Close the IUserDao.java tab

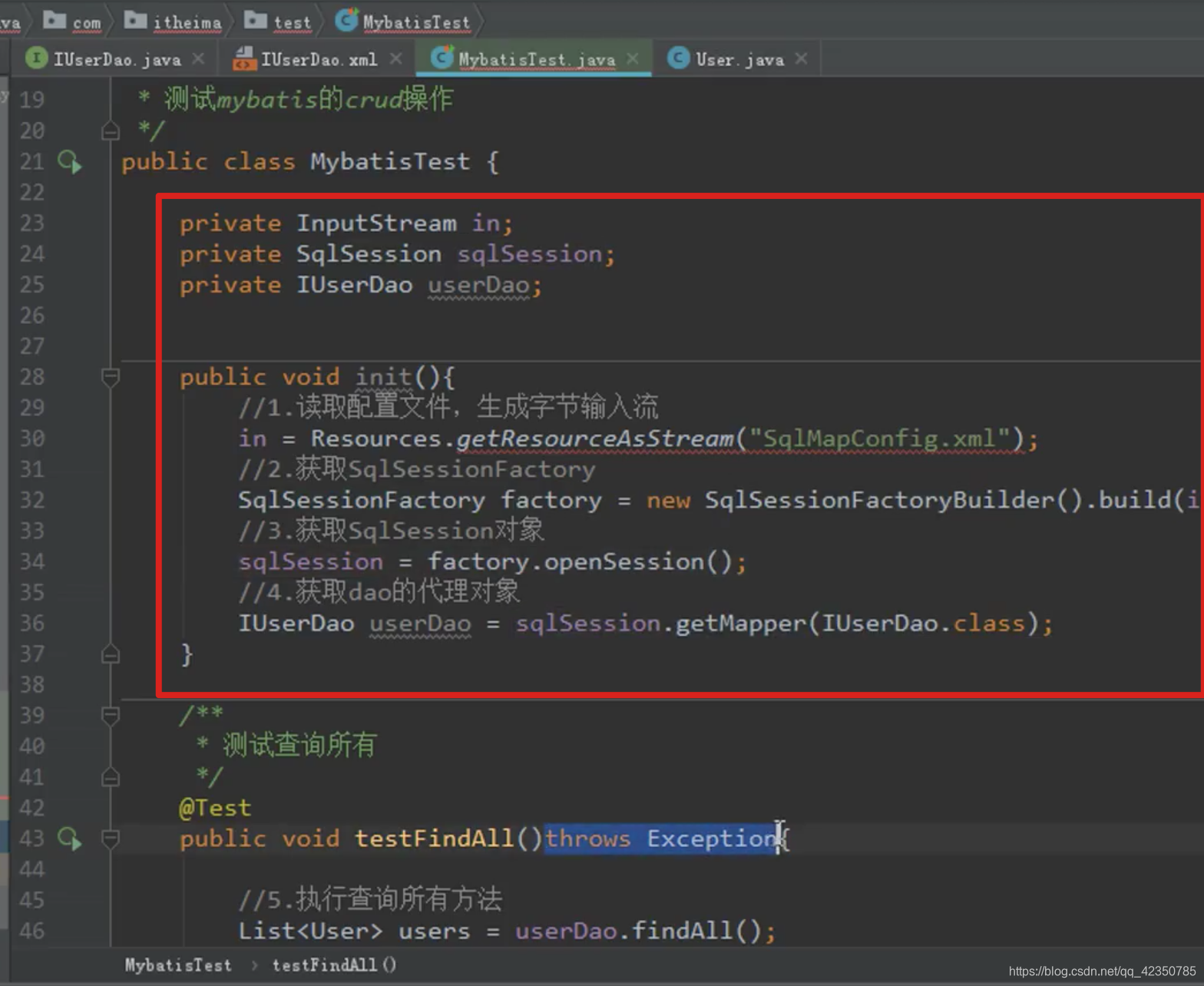coord(198,58)
